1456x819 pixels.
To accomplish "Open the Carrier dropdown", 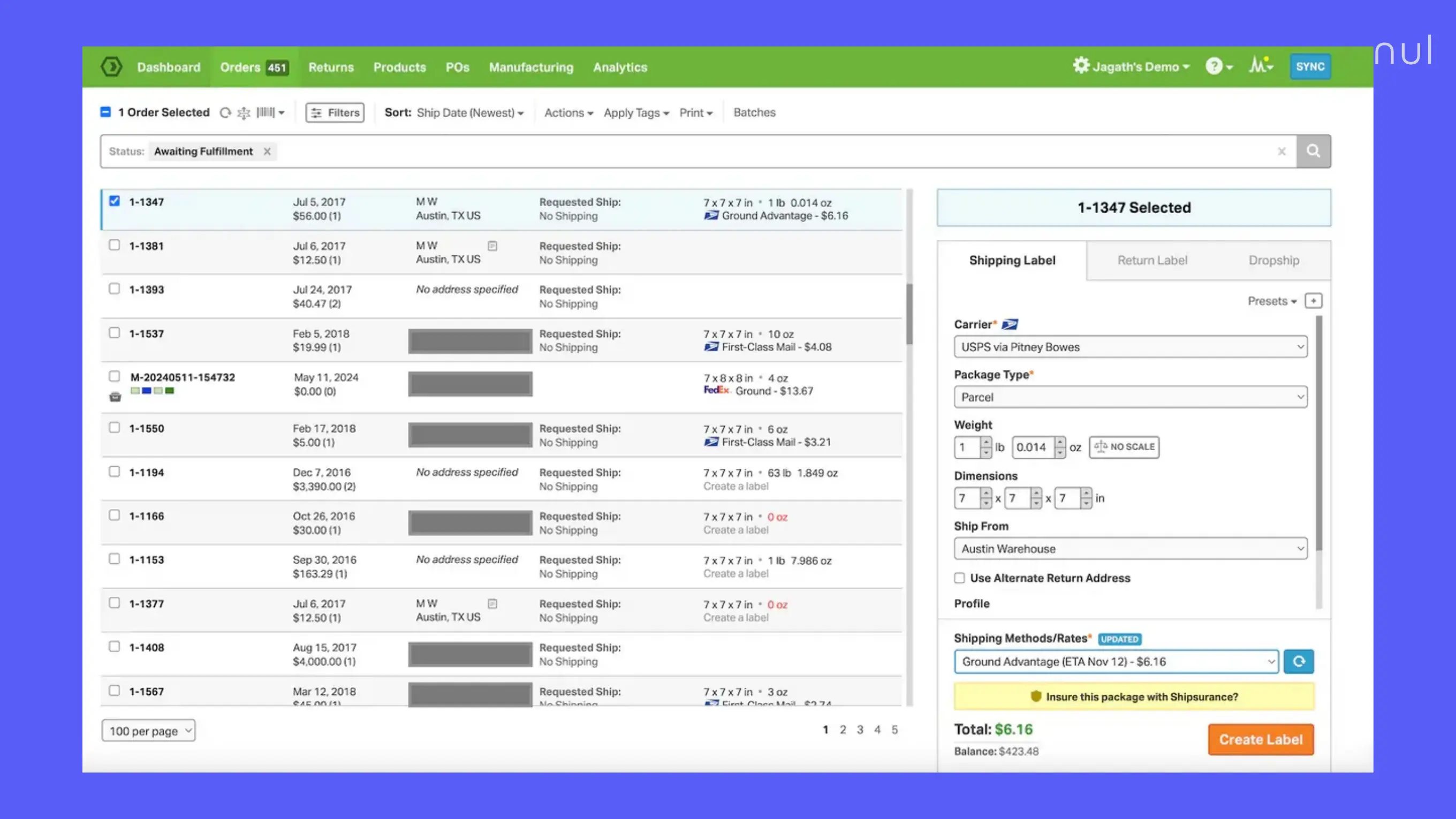I will [x=1130, y=346].
